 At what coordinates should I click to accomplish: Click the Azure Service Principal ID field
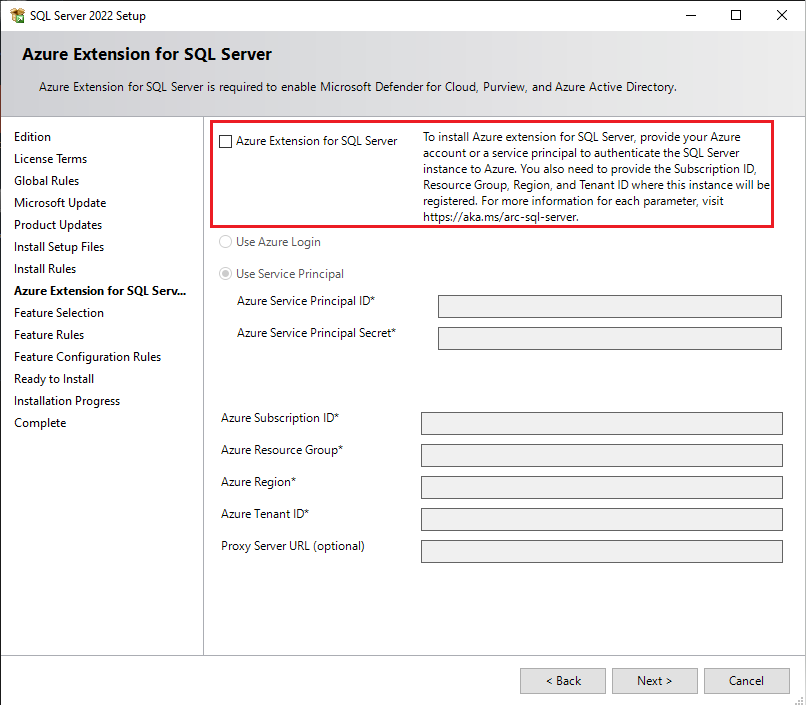pos(609,306)
